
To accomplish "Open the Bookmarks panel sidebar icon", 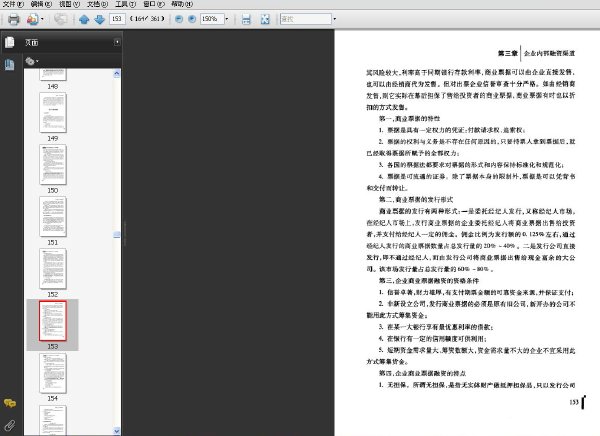I will click(x=10, y=65).
